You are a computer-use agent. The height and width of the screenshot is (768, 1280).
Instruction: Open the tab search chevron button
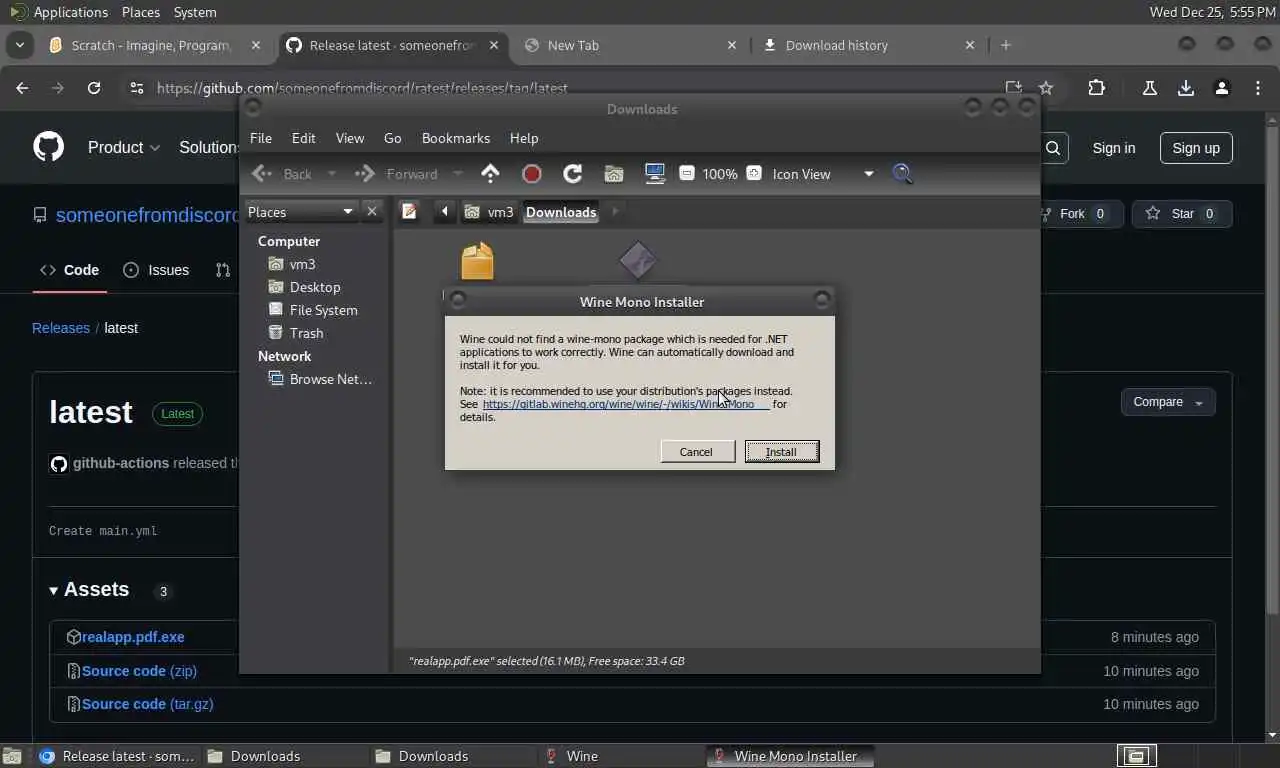click(20, 45)
